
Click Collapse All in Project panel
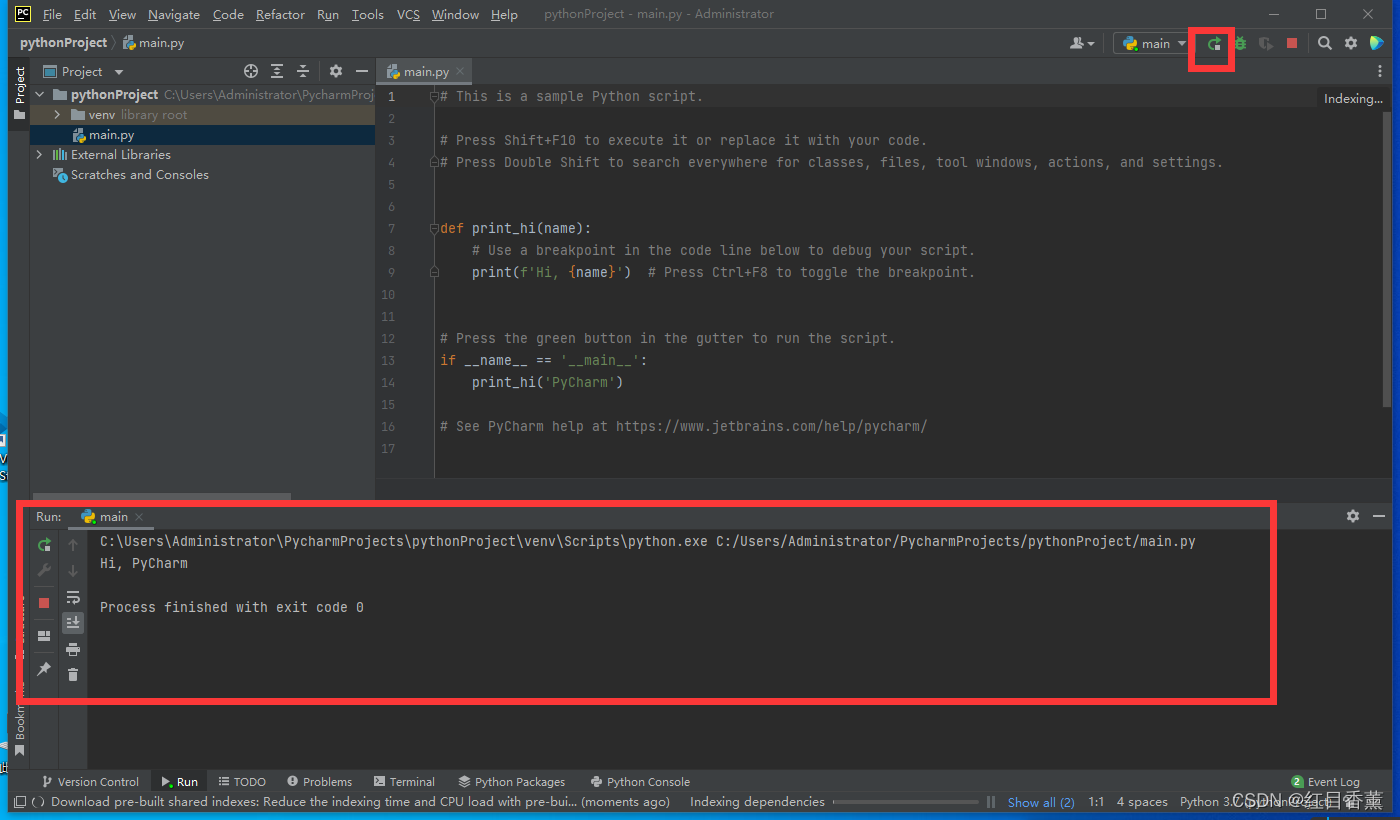(303, 72)
